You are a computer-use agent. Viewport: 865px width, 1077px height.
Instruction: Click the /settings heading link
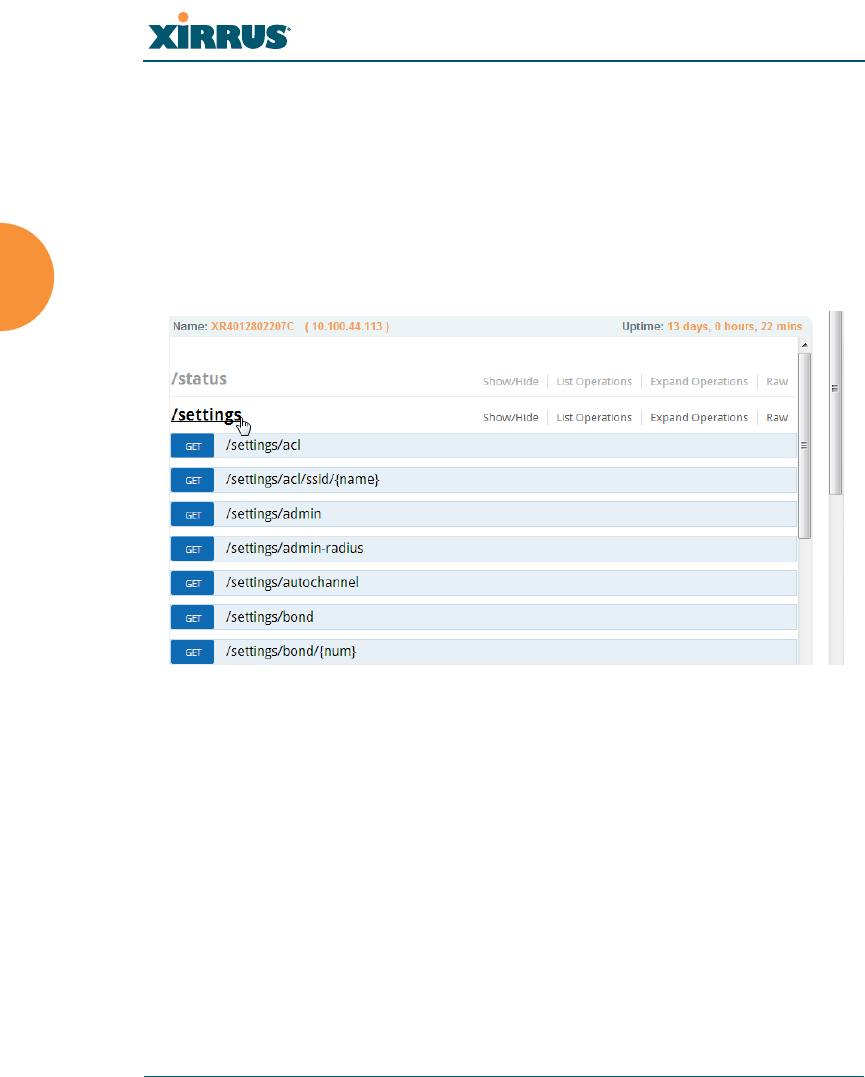[x=206, y=415]
